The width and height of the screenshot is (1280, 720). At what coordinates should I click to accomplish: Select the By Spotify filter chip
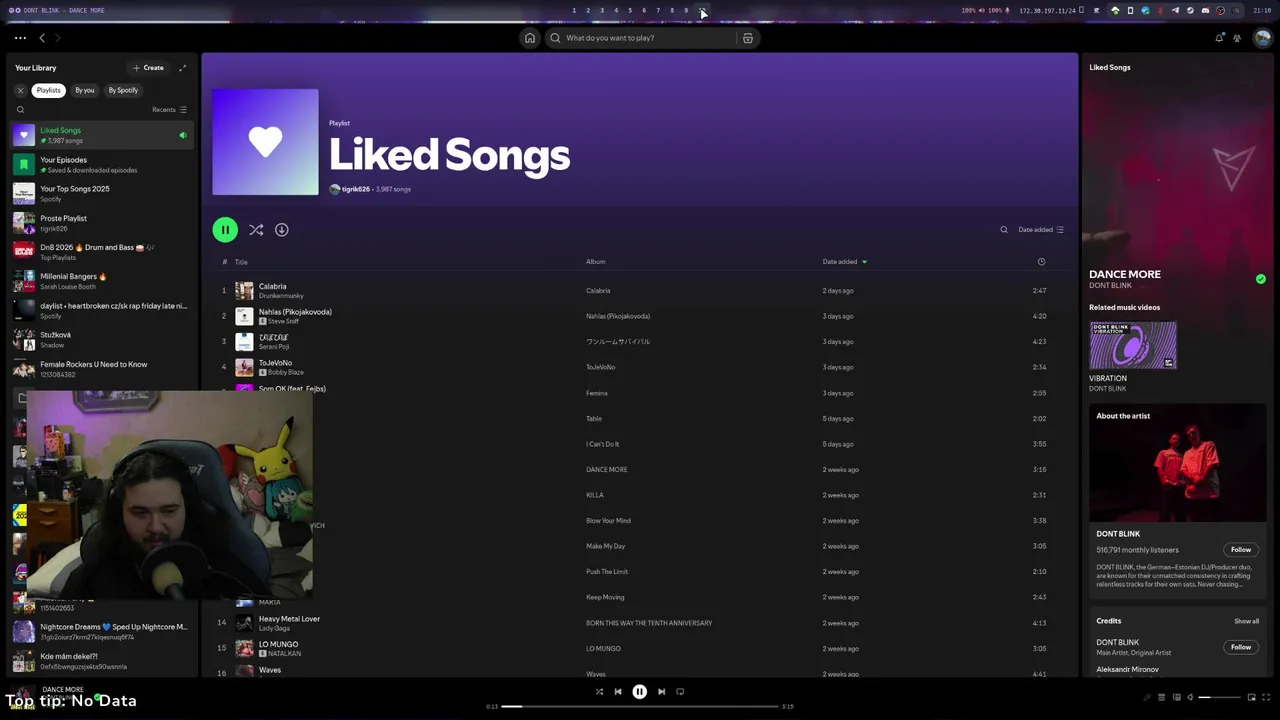coord(123,90)
